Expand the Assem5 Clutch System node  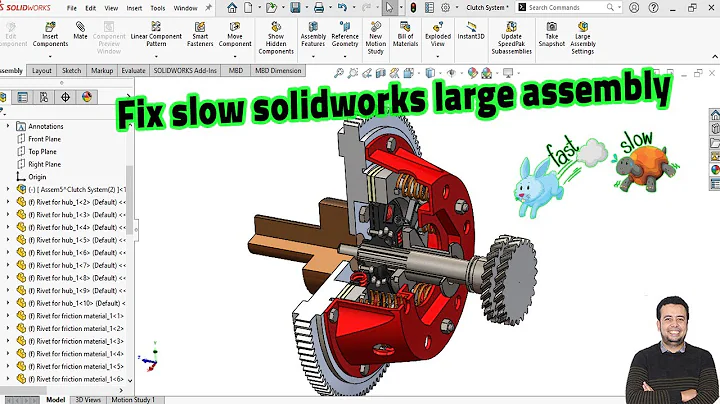(8, 189)
